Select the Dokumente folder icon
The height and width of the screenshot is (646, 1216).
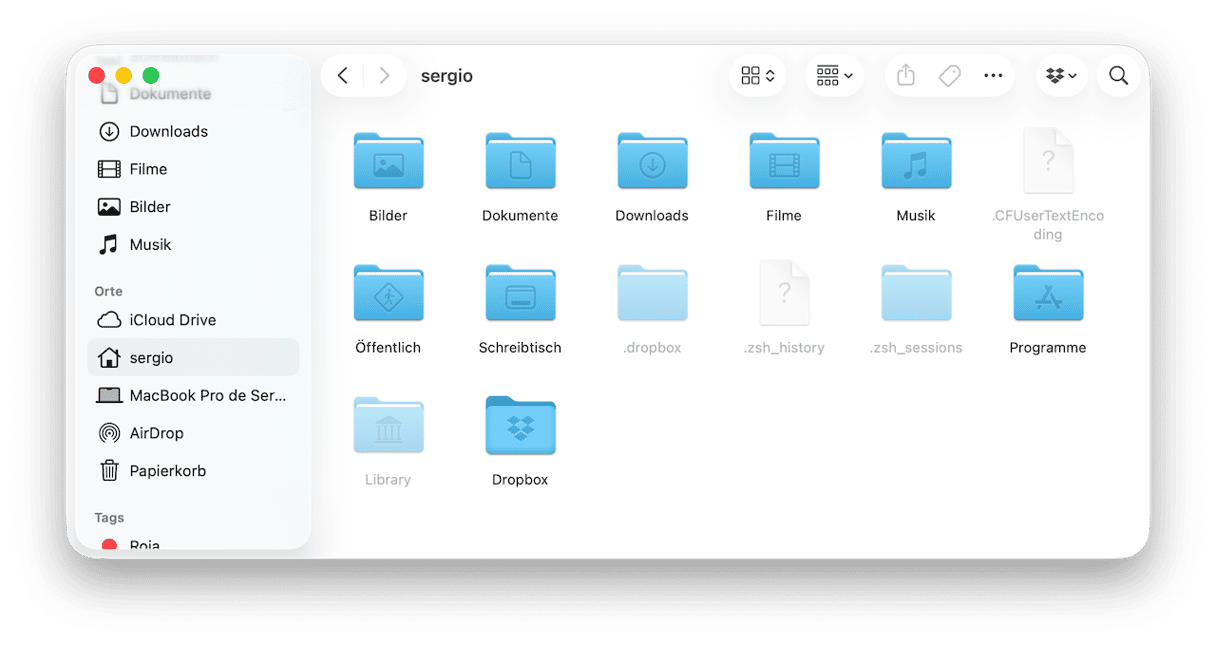(520, 161)
